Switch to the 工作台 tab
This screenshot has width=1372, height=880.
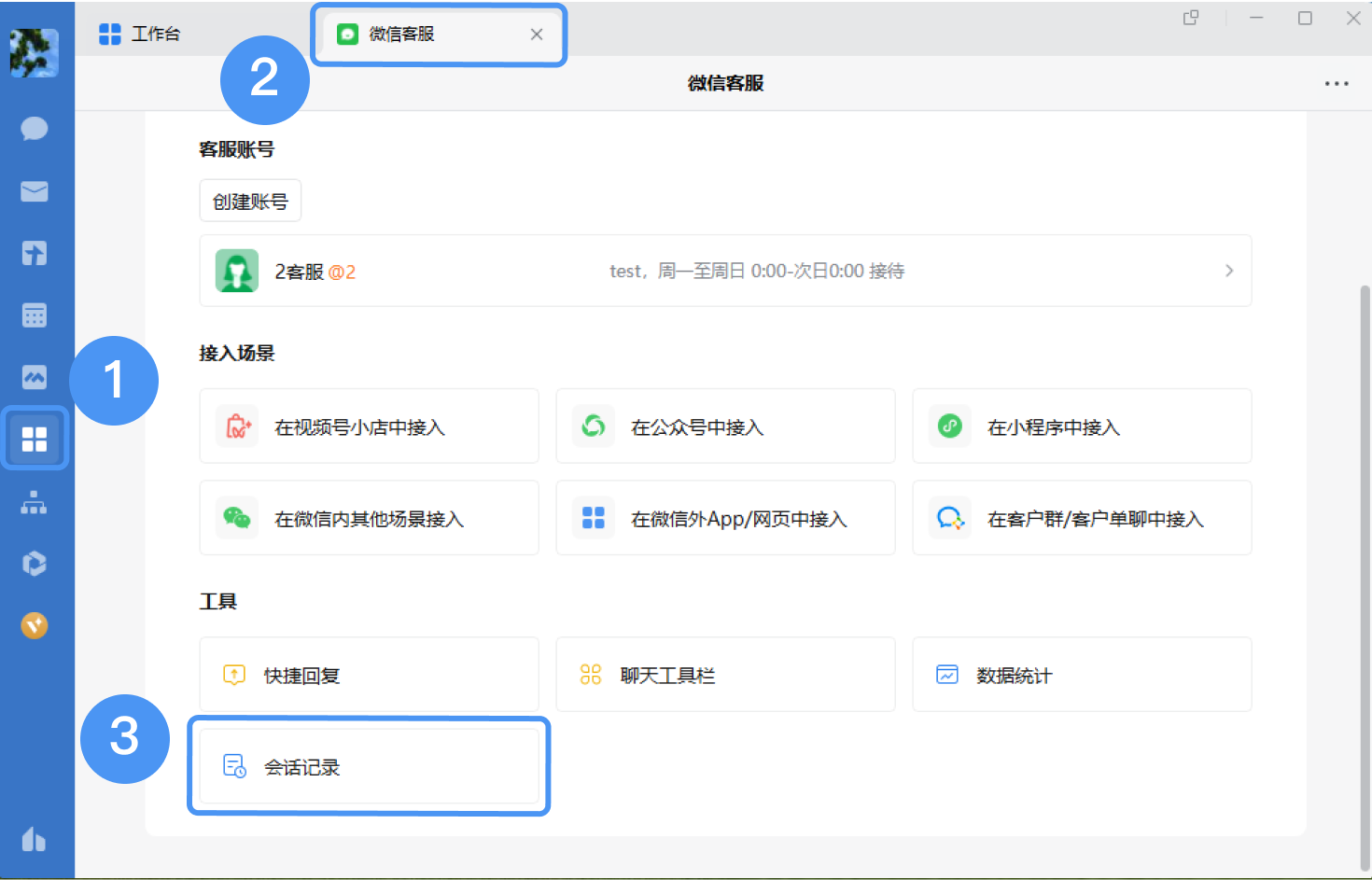pyautogui.click(x=140, y=35)
